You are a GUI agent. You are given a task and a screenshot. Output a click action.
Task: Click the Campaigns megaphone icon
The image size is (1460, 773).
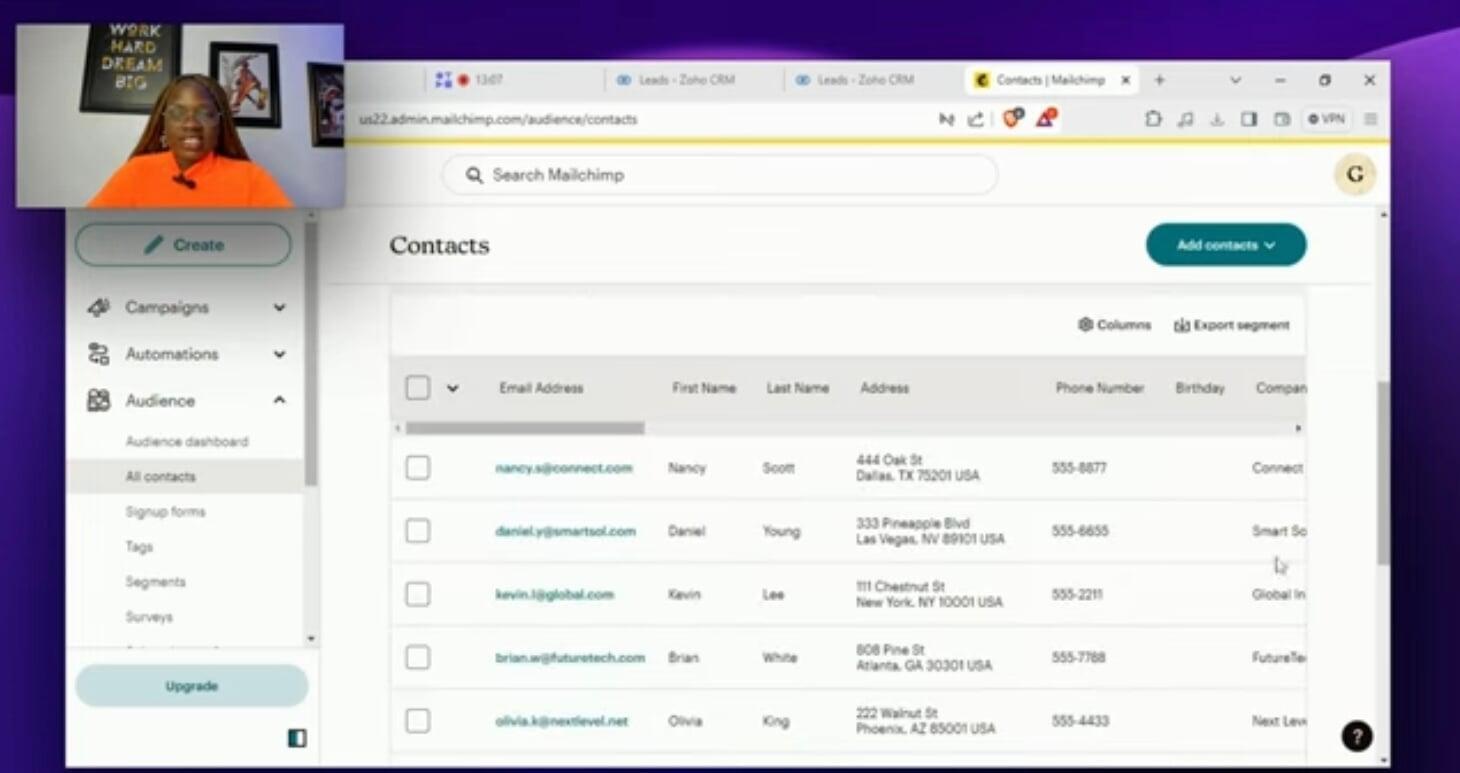(98, 308)
